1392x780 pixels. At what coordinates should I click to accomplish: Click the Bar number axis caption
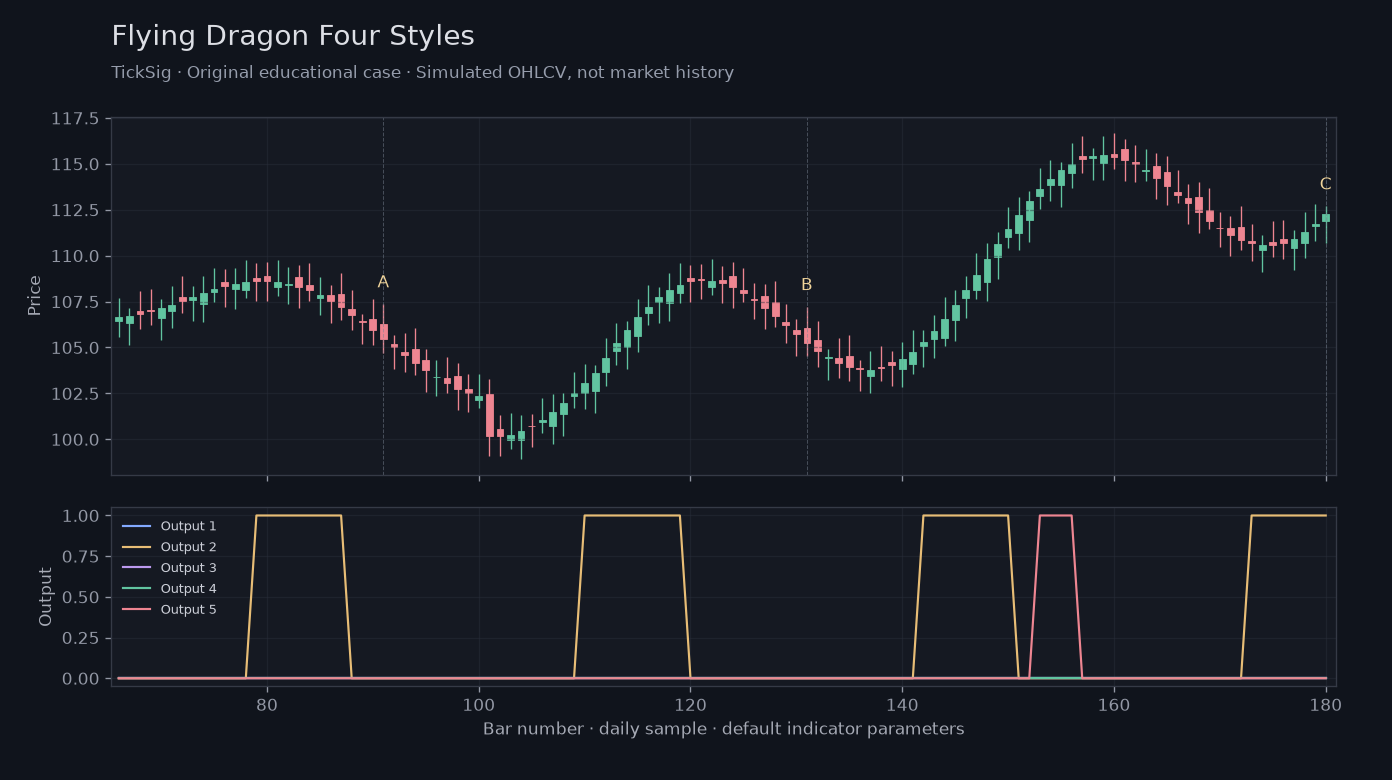724,729
